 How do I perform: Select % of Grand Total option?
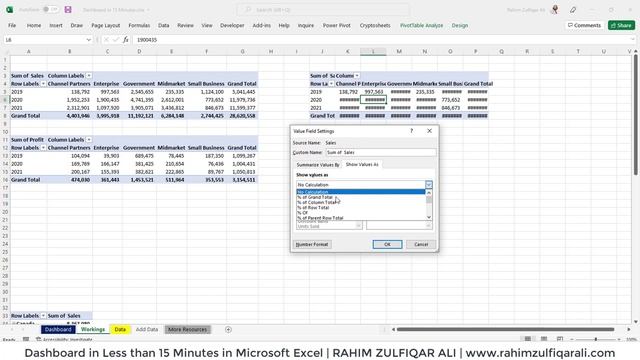[x=361, y=197]
